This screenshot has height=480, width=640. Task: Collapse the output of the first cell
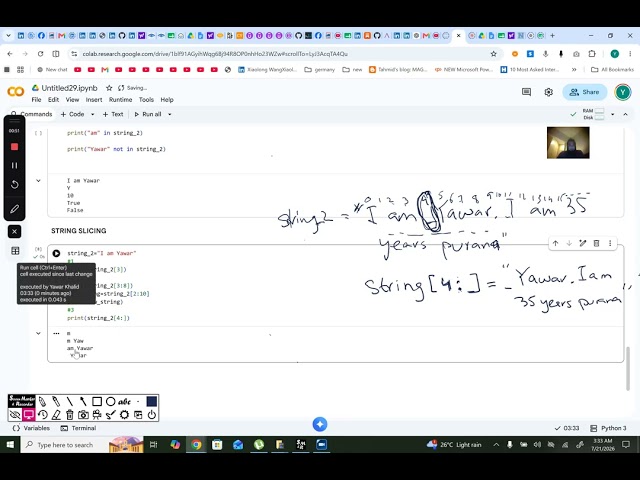tap(38, 180)
